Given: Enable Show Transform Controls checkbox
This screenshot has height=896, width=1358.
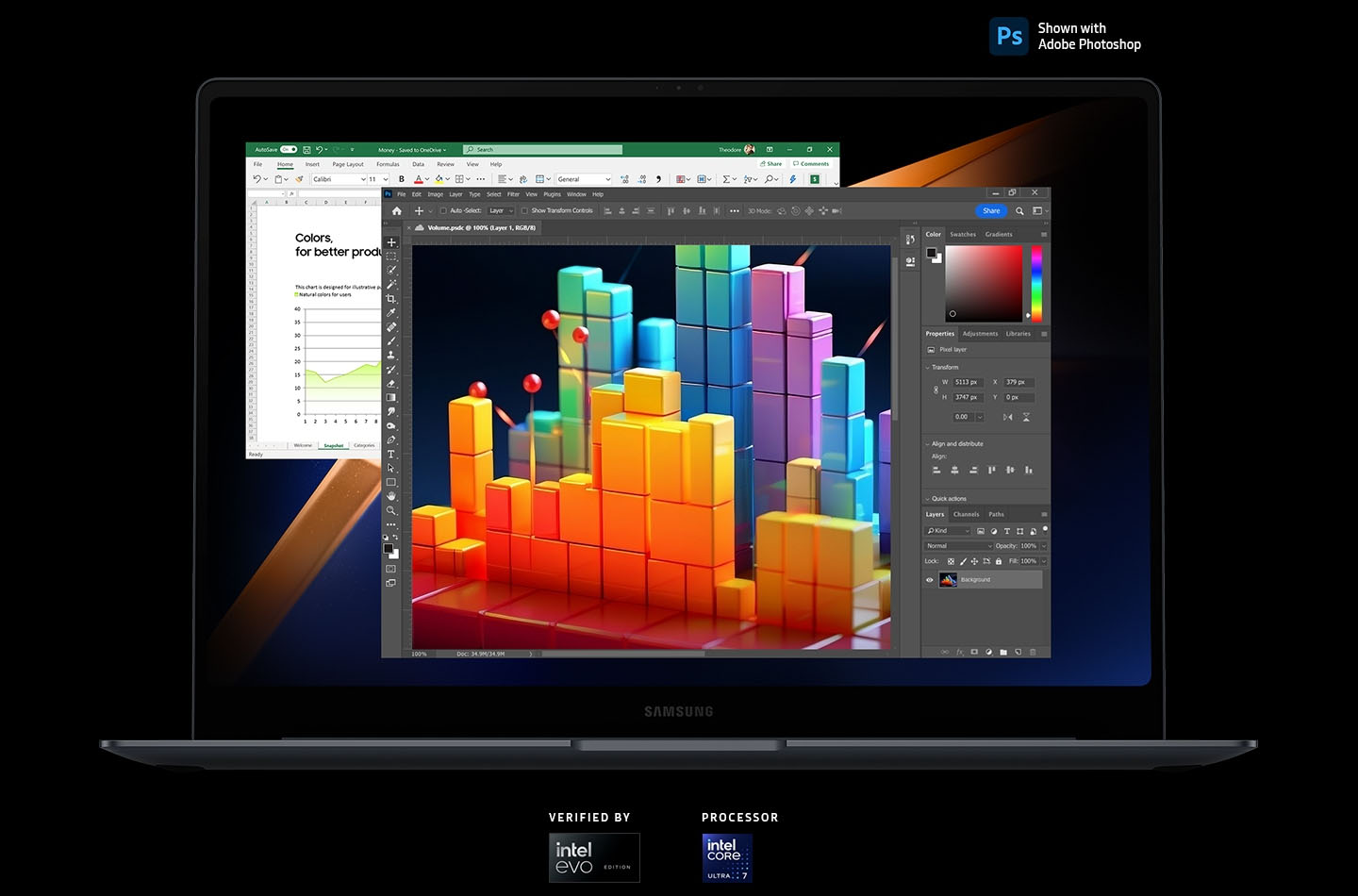Looking at the screenshot, I should [524, 211].
